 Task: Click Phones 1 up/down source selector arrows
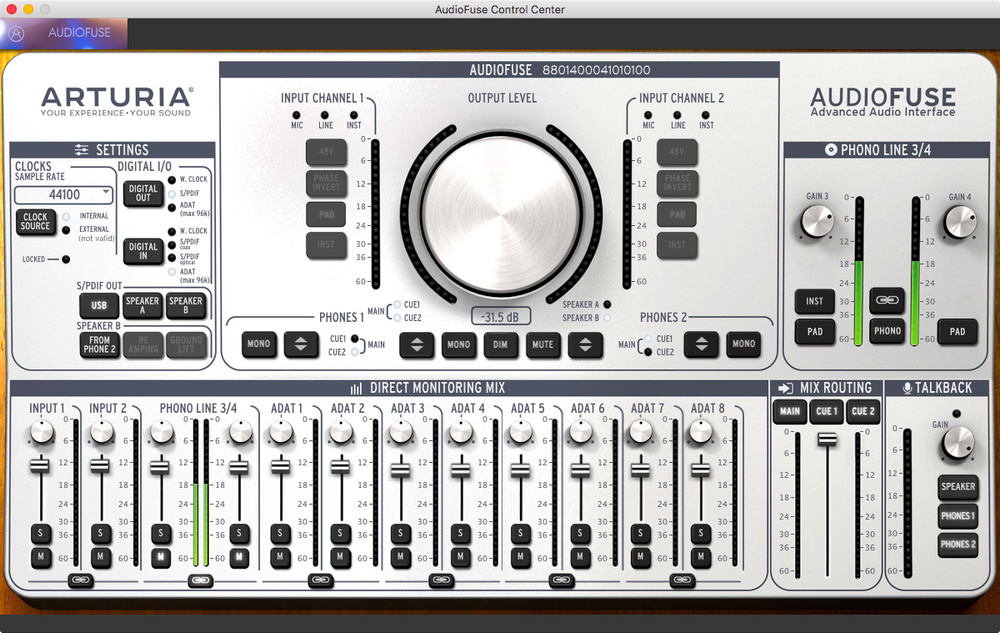[x=301, y=344]
